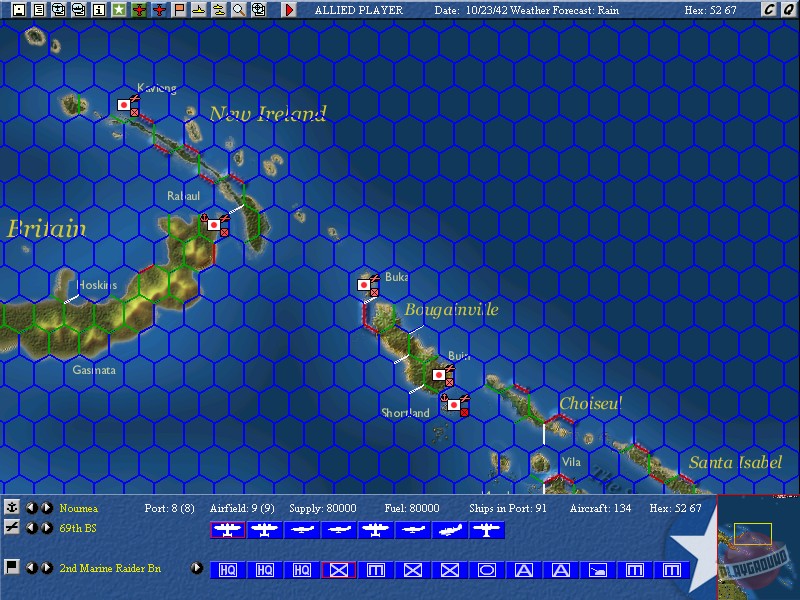This screenshot has width=800, height=600.
Task: Click the information icon on the toolbar
Action: 97,8
